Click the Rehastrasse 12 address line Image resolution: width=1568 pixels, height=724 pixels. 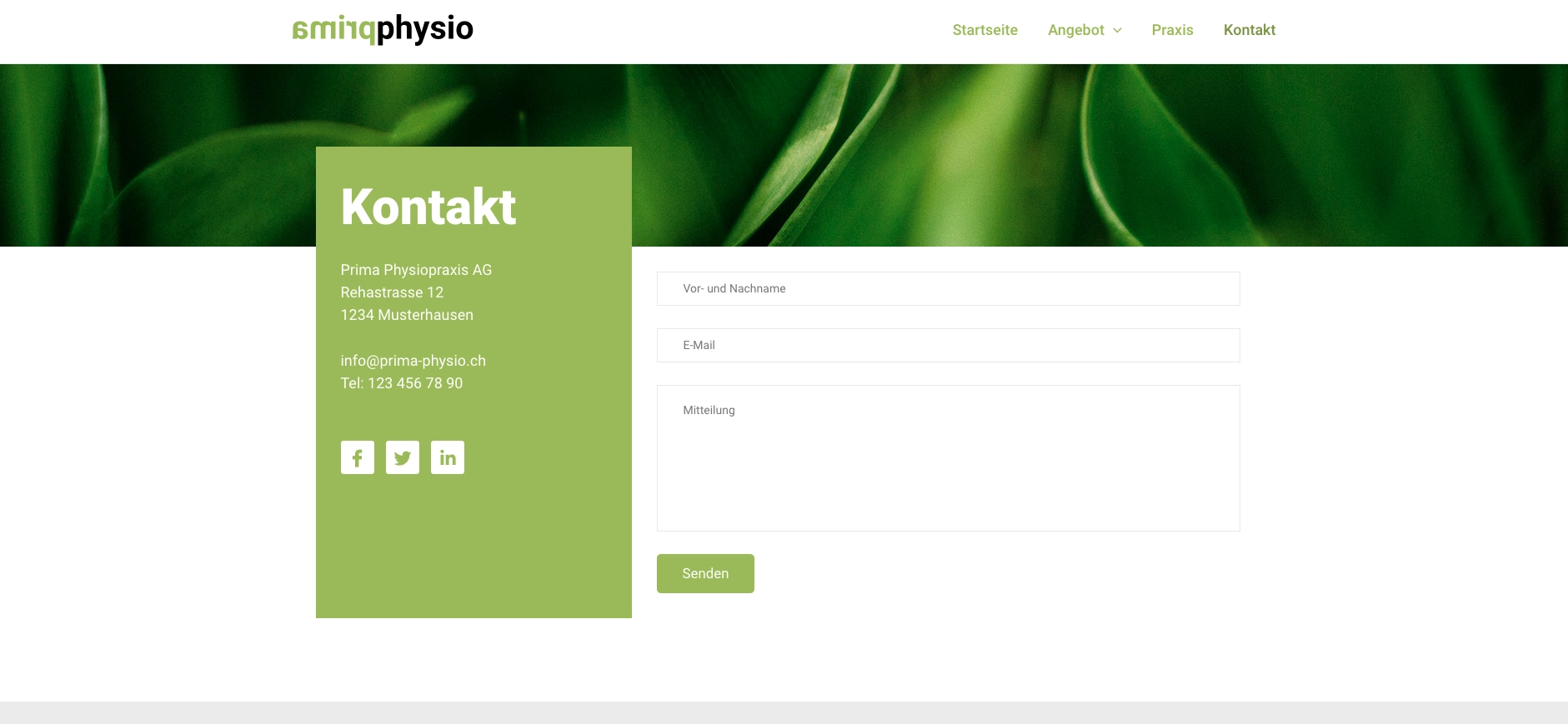[392, 292]
